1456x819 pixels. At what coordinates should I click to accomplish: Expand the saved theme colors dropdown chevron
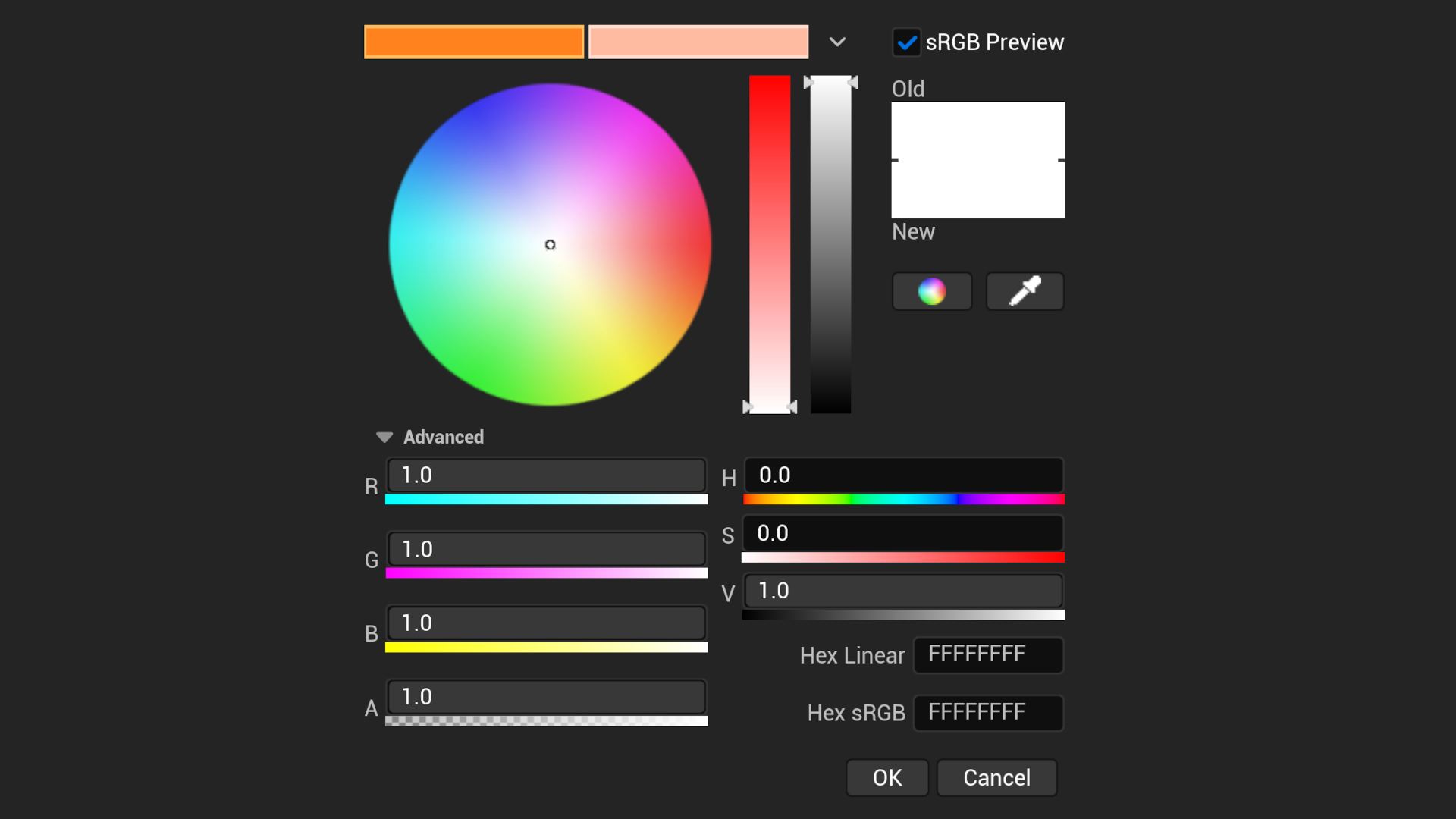tap(837, 42)
